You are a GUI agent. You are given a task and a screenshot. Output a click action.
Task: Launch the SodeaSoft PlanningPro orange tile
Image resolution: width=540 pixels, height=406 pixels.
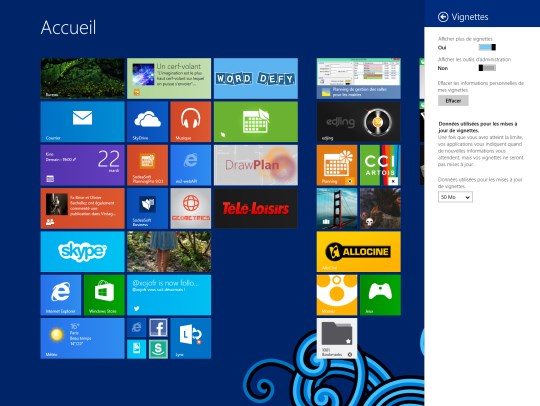[x=147, y=165]
